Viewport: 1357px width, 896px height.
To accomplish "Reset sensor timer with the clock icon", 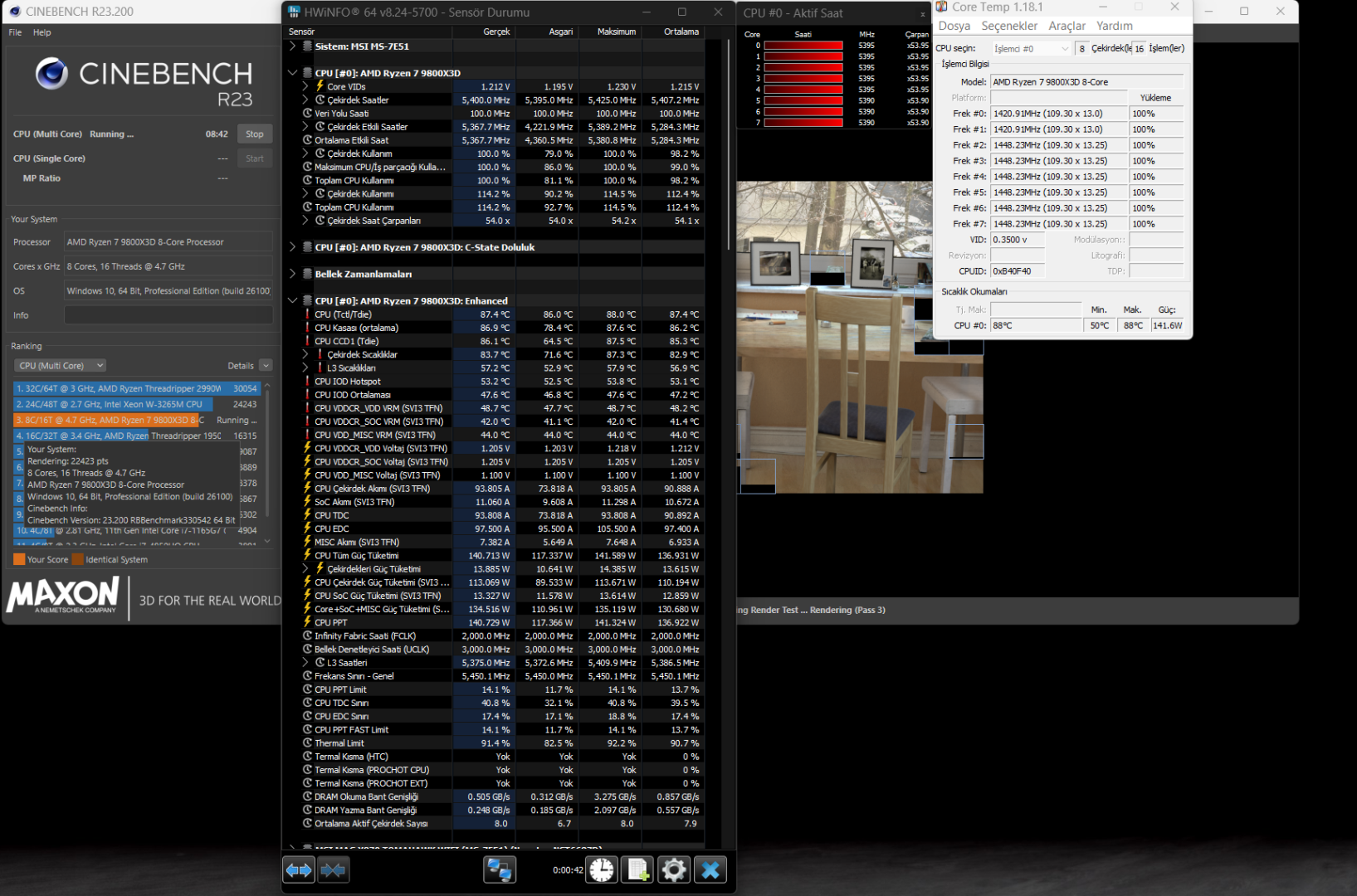I will (x=602, y=869).
